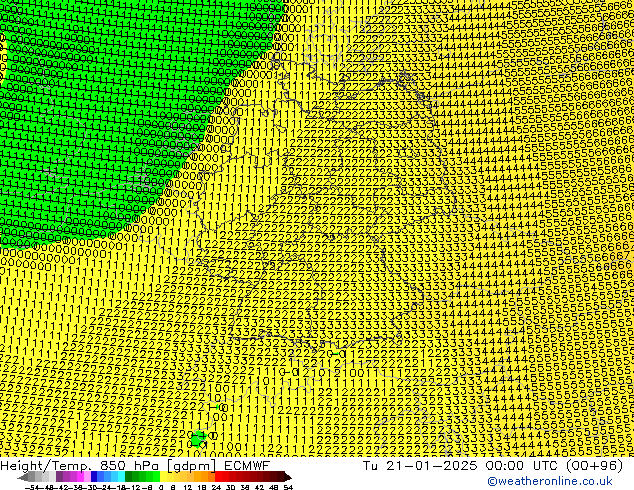Select the dark blue legend swatch at -30
634x490 pixels.
tap(94, 477)
